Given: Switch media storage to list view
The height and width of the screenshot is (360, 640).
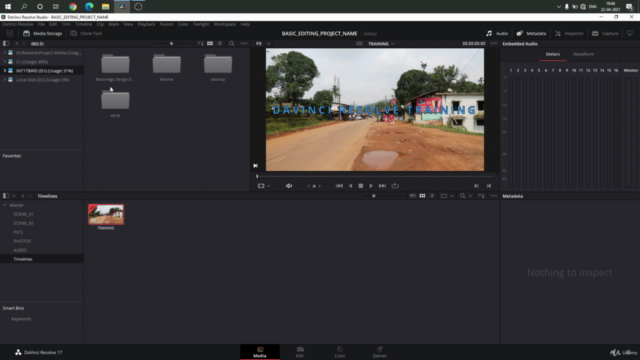Looking at the screenshot, I should (220, 44).
